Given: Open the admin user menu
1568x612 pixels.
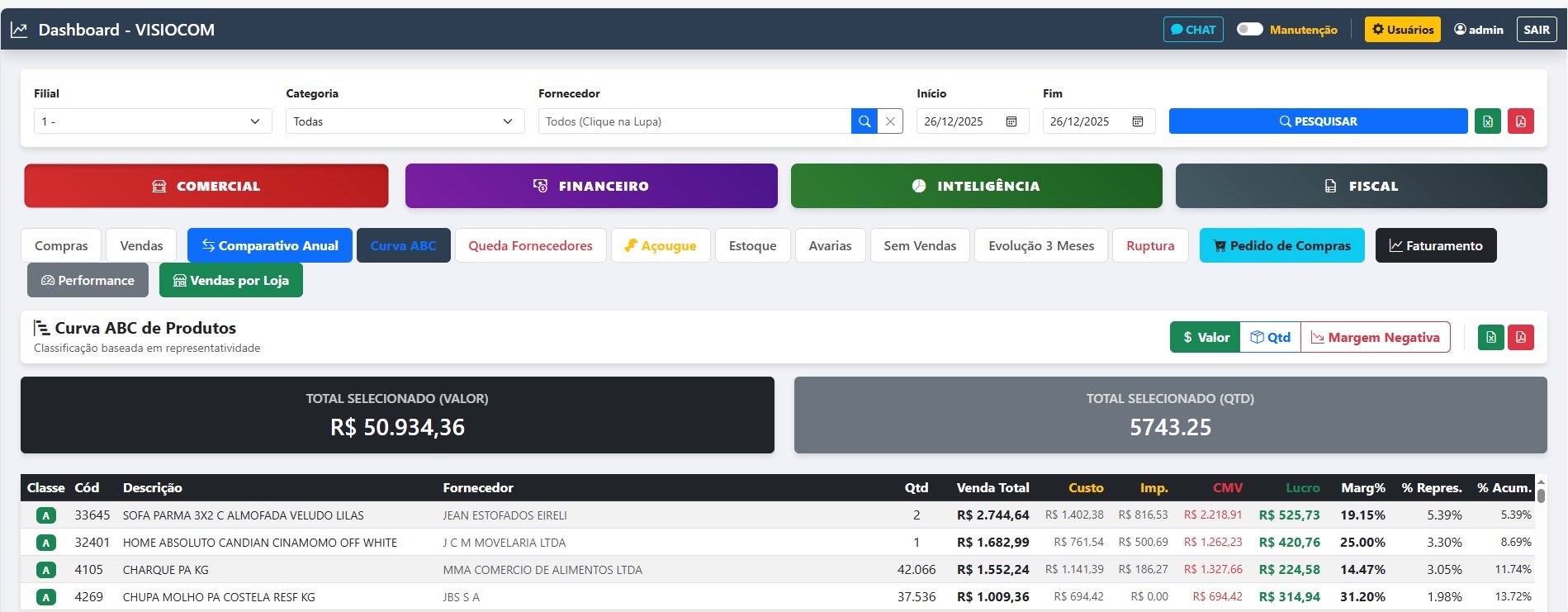Looking at the screenshot, I should [x=1478, y=30].
